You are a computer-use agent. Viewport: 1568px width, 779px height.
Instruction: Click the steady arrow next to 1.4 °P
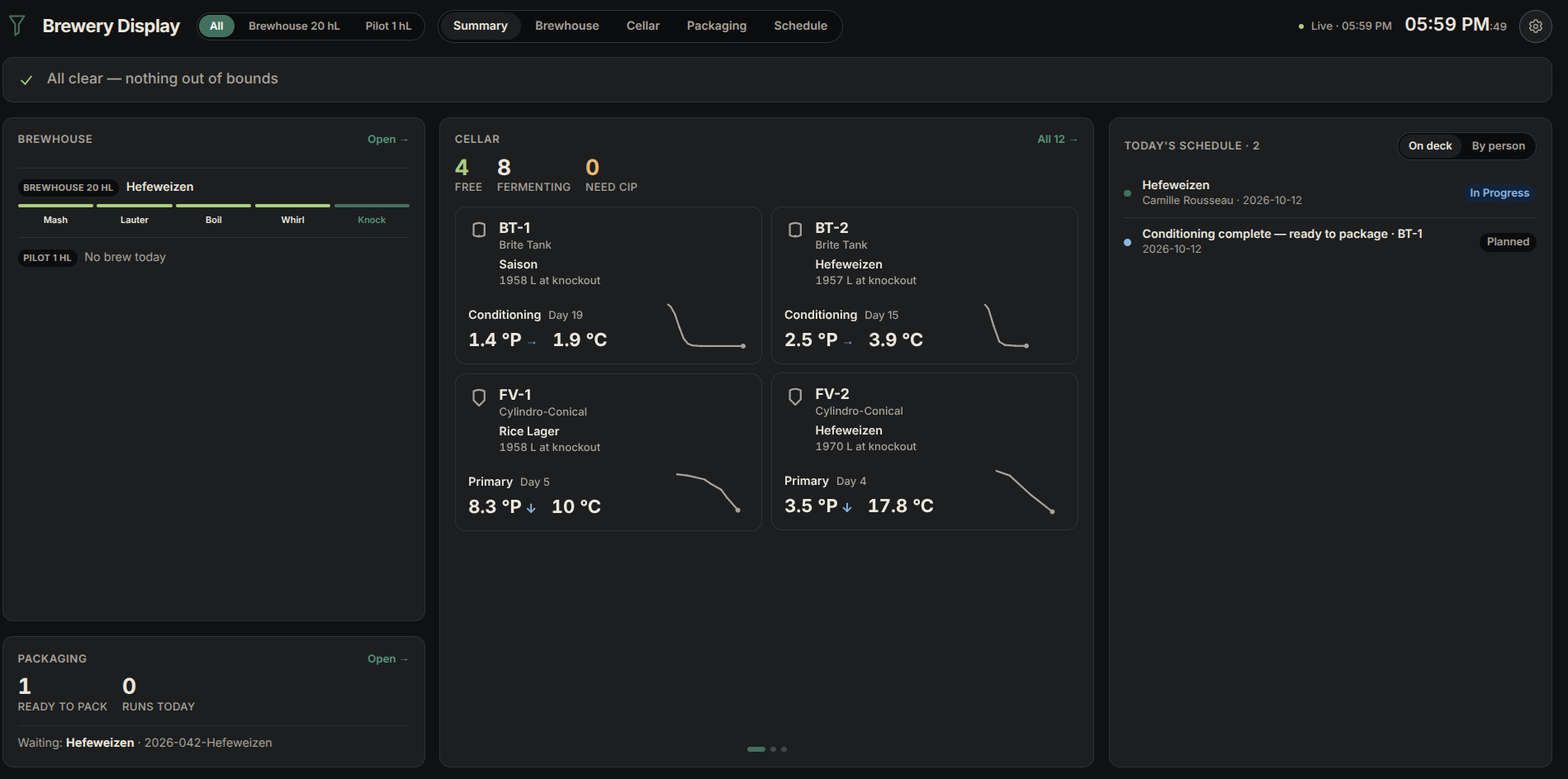tap(532, 342)
